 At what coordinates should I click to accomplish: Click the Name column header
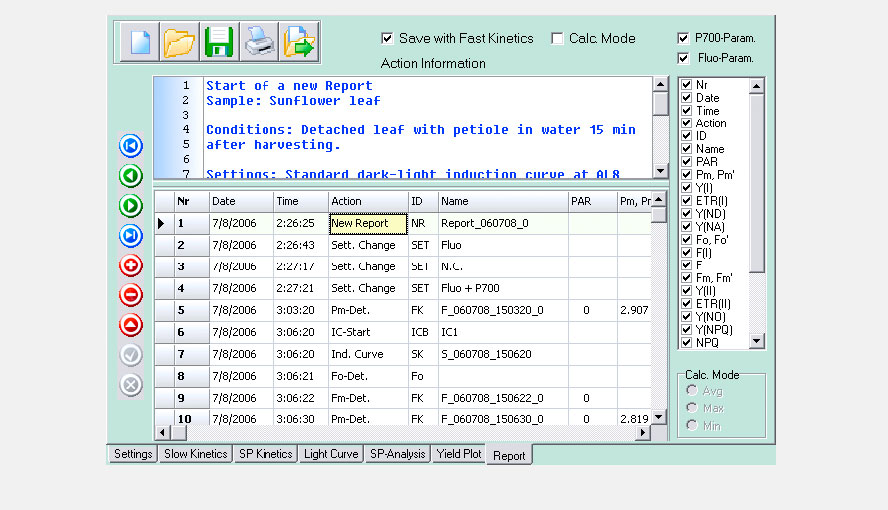(503, 201)
